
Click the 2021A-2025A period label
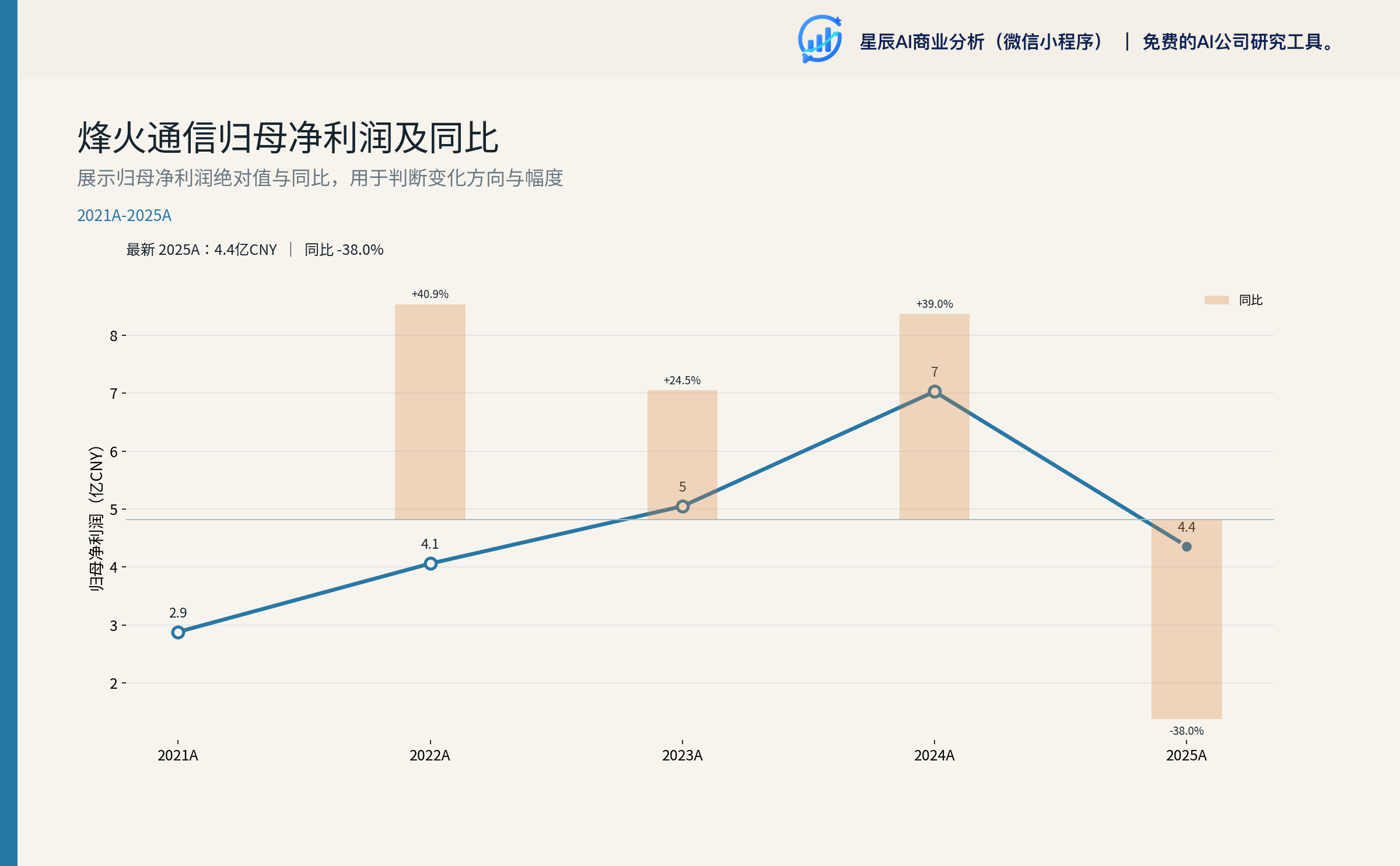click(124, 216)
